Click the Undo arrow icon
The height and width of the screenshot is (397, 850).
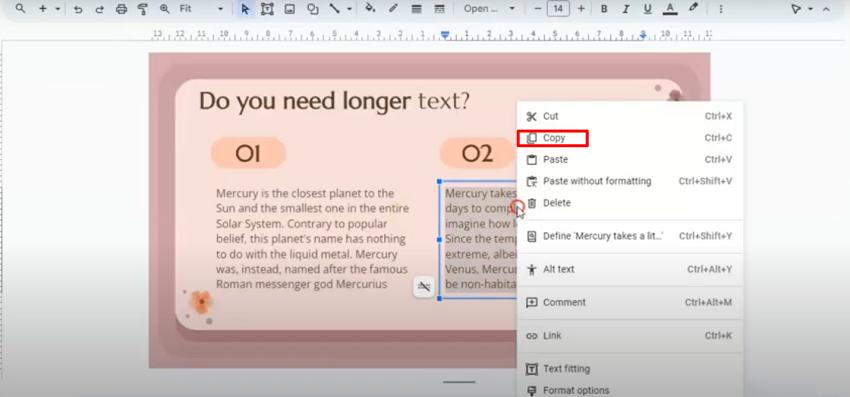(x=78, y=9)
